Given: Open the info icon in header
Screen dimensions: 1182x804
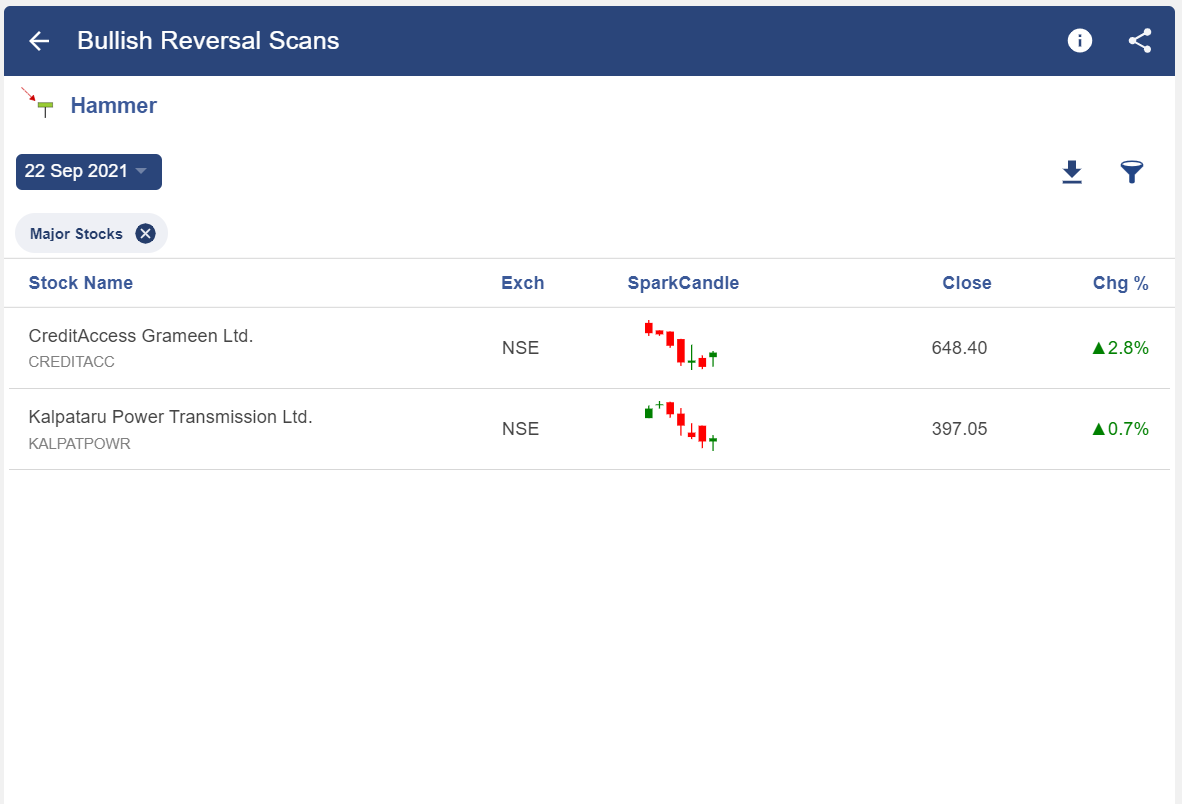Looking at the screenshot, I should [1079, 41].
